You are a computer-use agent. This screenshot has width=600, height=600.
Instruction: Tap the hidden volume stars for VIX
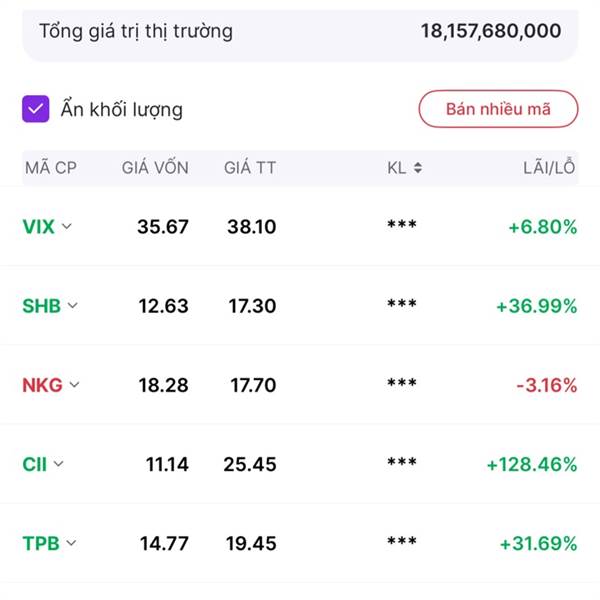(402, 227)
